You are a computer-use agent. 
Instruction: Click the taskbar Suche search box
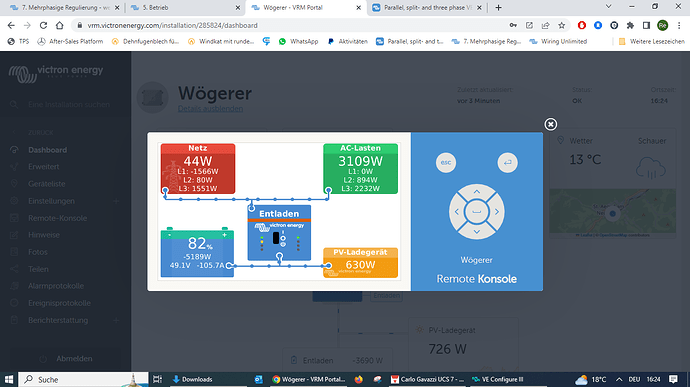tap(84, 379)
